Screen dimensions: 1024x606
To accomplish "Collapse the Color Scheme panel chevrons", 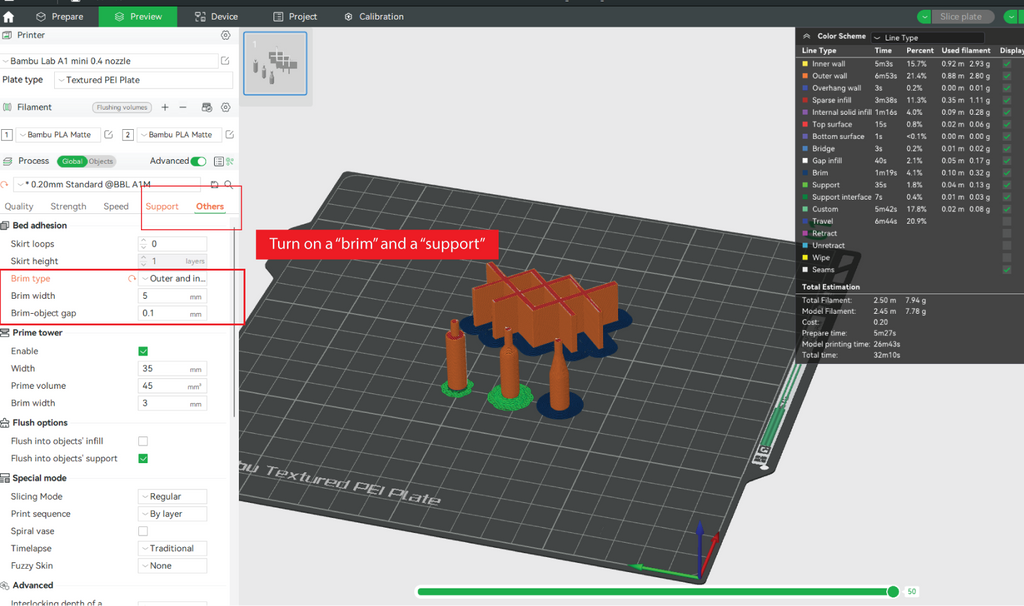I will tap(807, 37).
